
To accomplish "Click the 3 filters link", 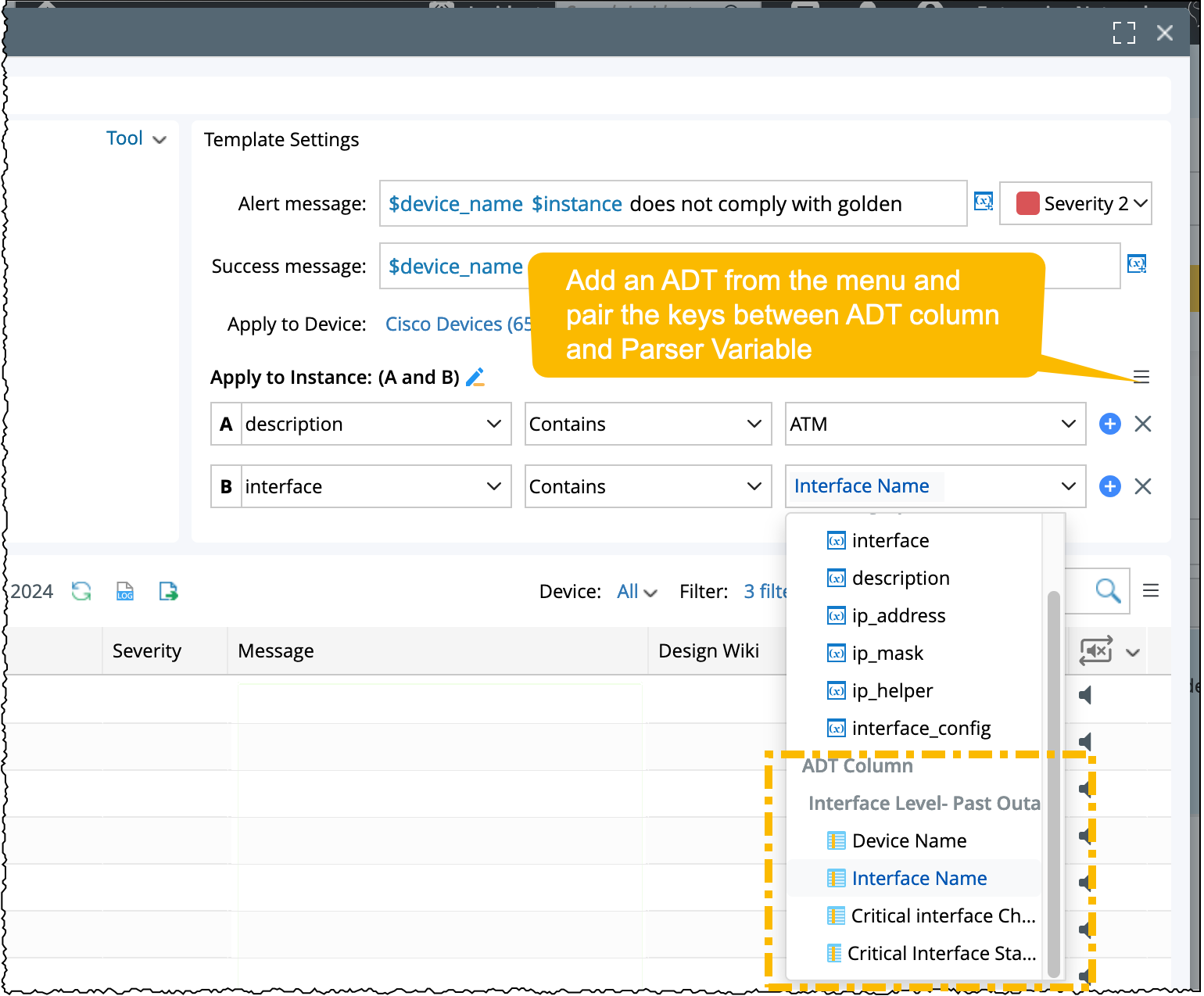I will [x=765, y=592].
